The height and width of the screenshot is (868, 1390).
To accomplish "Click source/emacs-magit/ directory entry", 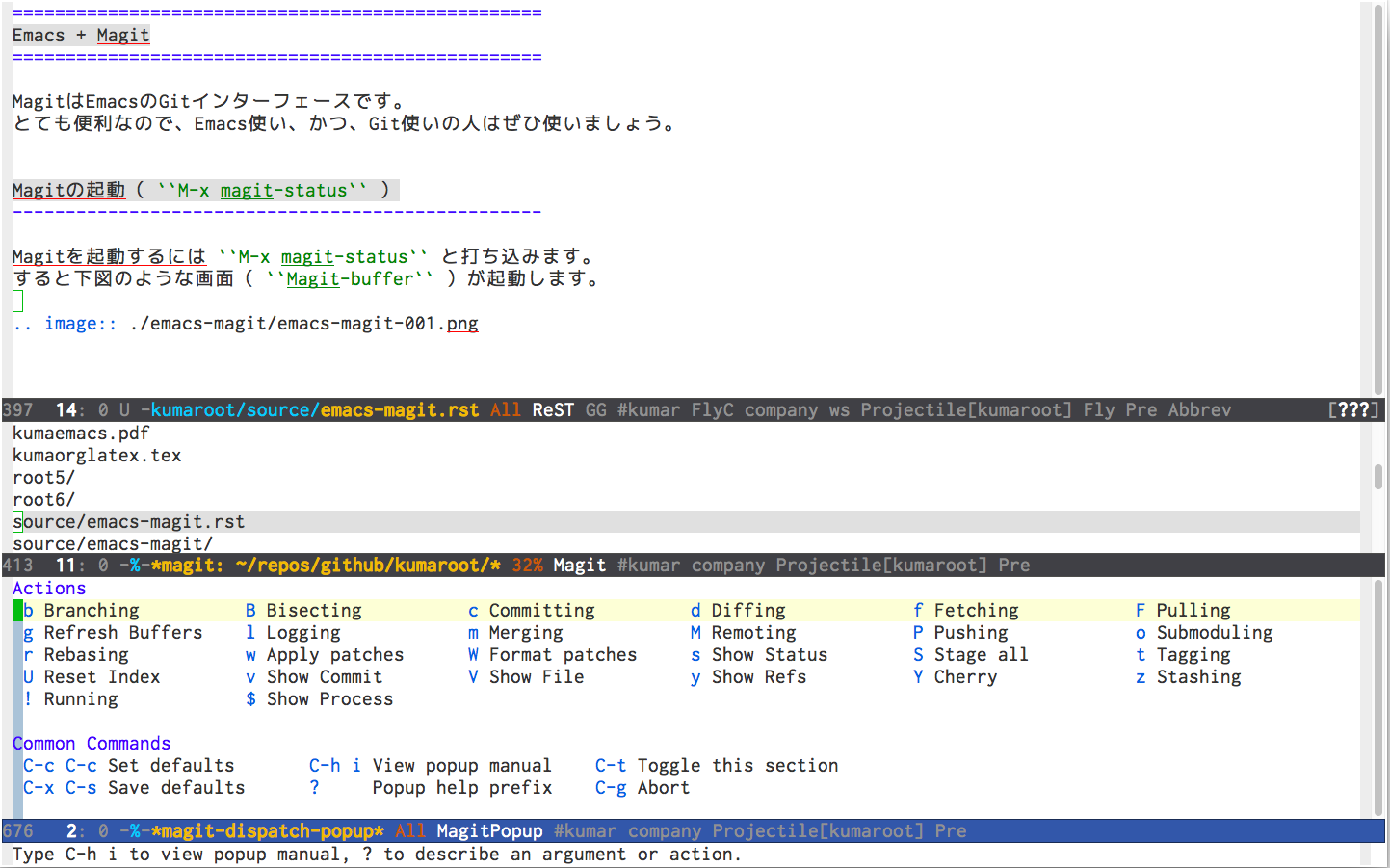I will (113, 543).
